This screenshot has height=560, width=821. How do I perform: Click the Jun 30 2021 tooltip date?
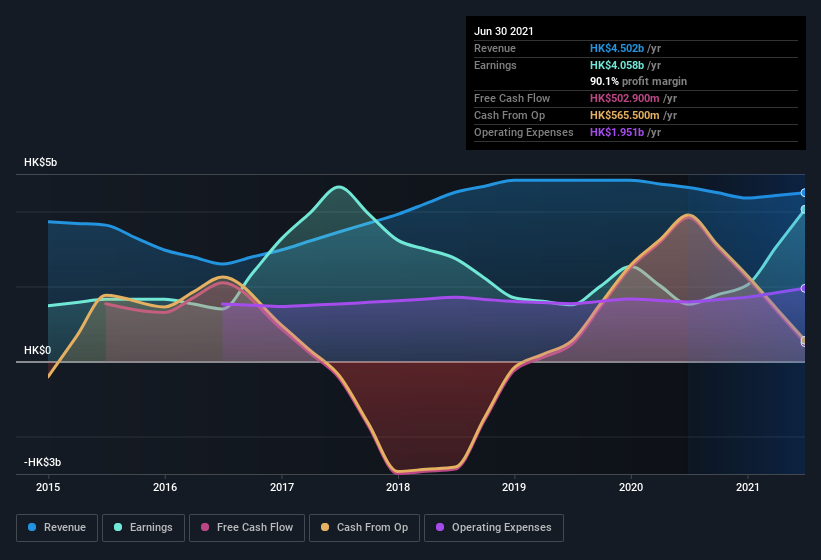click(504, 31)
